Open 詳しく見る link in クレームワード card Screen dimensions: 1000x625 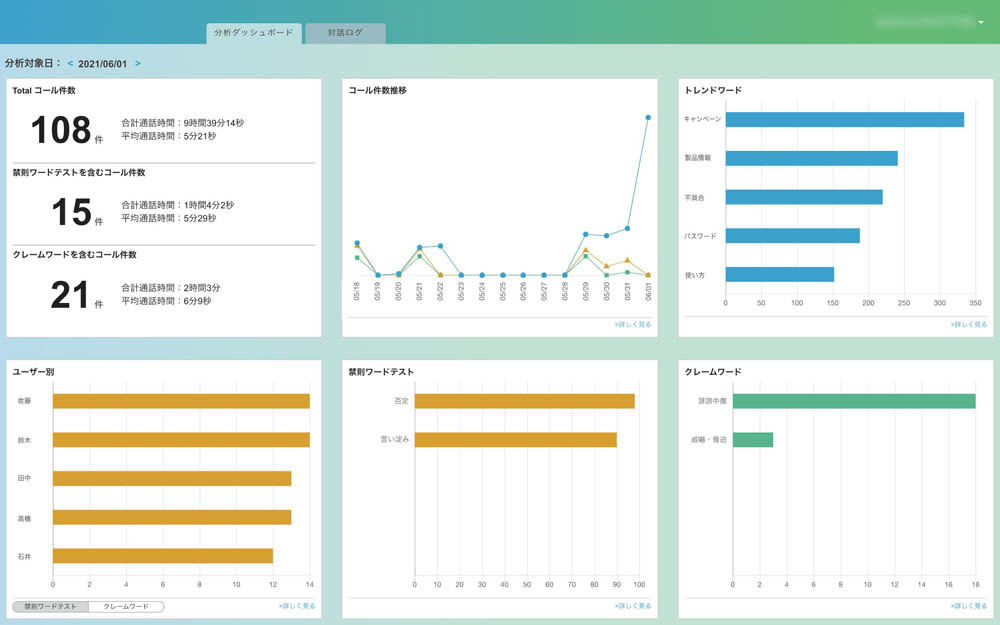[969, 606]
